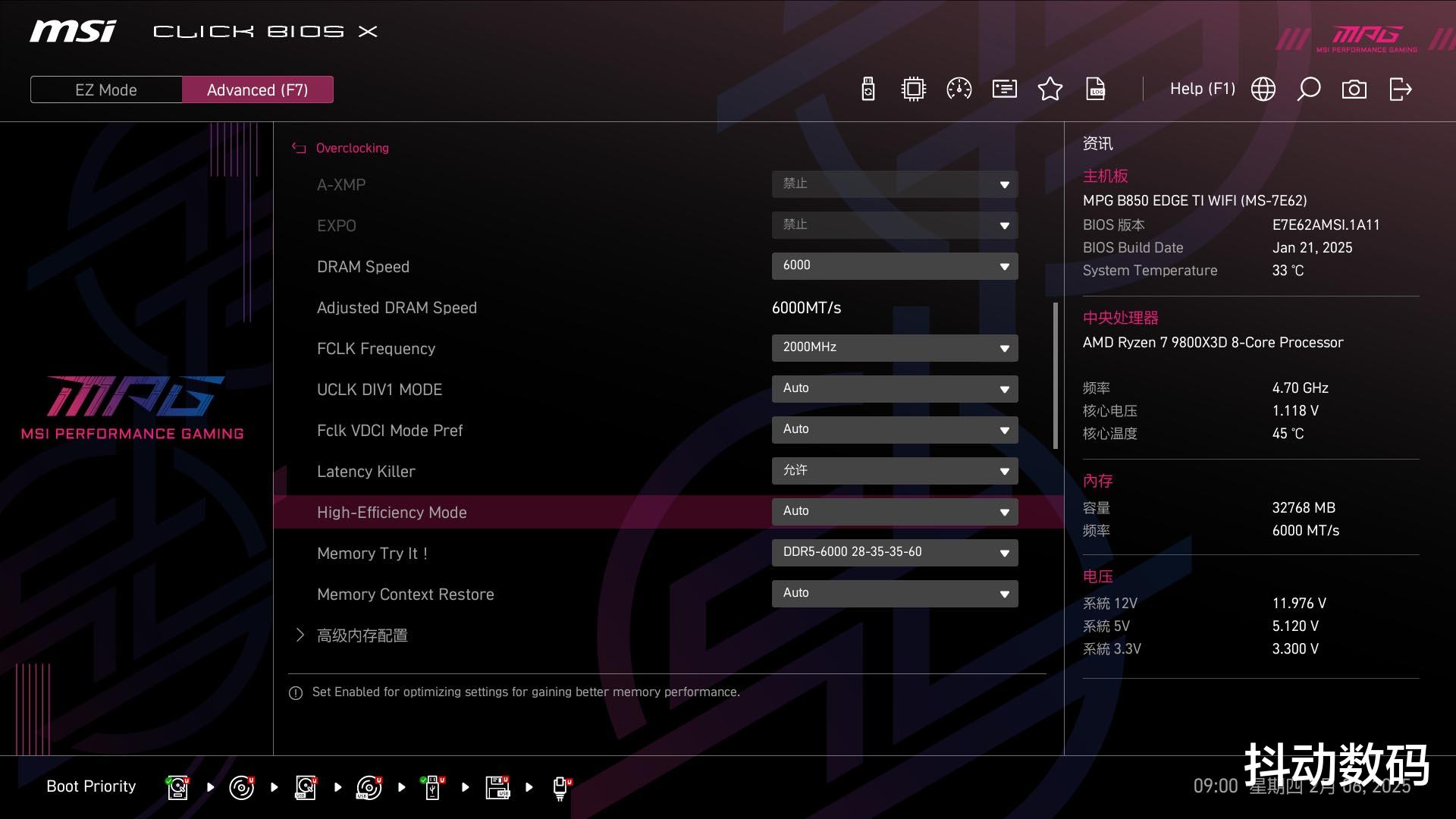The height and width of the screenshot is (819, 1456).
Task: Open the FCLK Frequency 2000MHz dropdown
Action: click(895, 348)
